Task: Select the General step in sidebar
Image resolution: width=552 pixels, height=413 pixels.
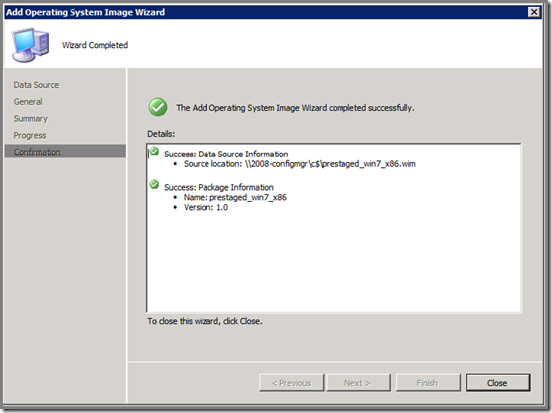Action: tap(28, 102)
